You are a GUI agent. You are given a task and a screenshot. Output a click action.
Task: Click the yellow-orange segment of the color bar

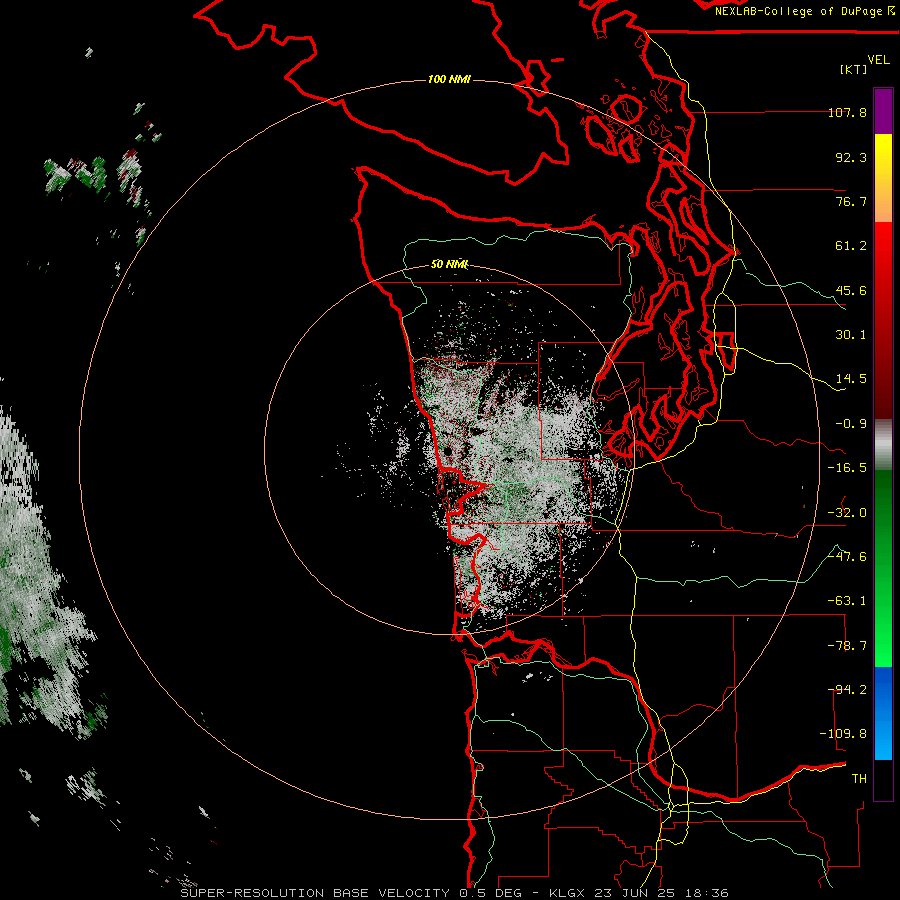[883, 178]
